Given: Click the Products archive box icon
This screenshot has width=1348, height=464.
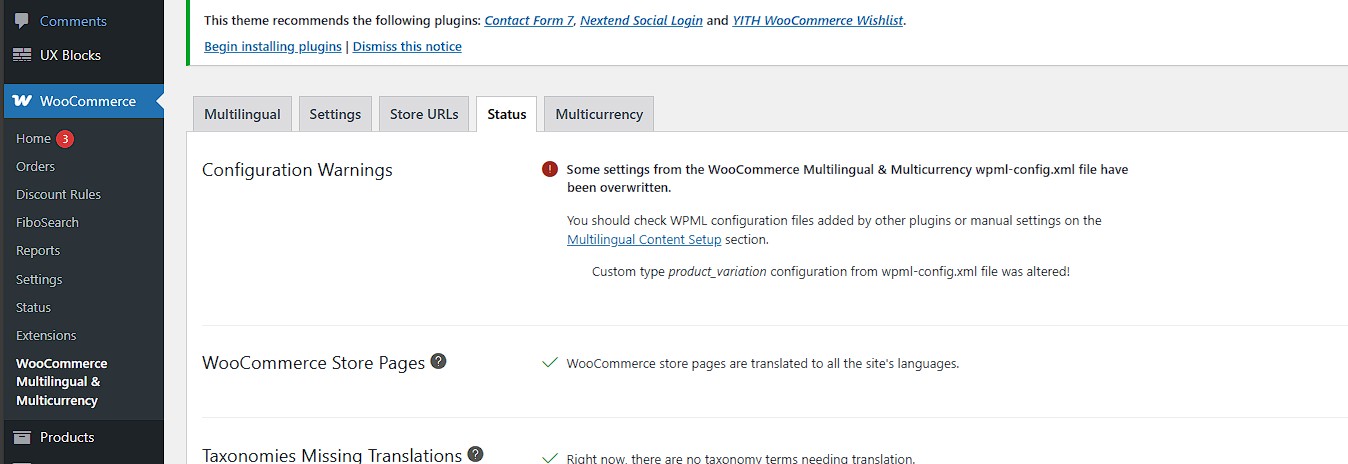Looking at the screenshot, I should pos(21,437).
